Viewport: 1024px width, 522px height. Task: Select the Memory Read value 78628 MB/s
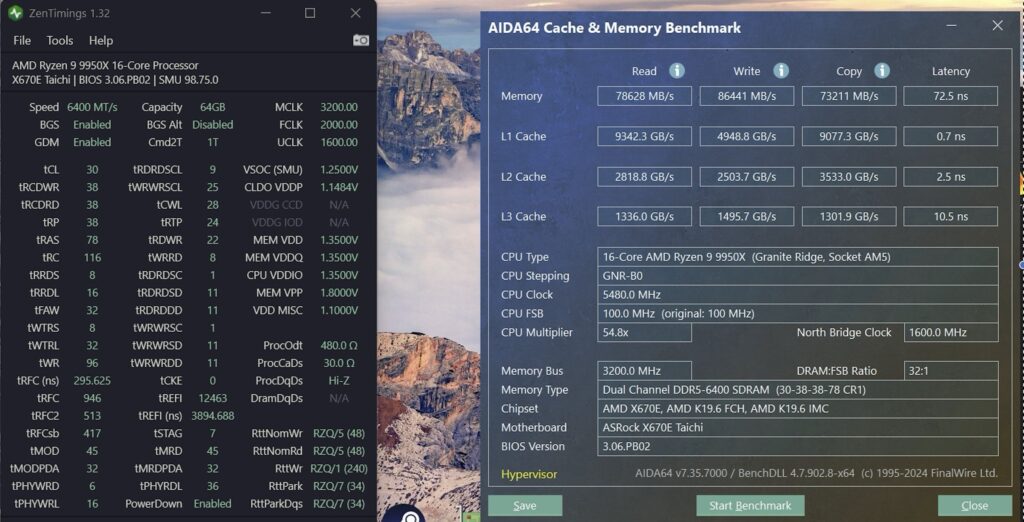pyautogui.click(x=644, y=96)
